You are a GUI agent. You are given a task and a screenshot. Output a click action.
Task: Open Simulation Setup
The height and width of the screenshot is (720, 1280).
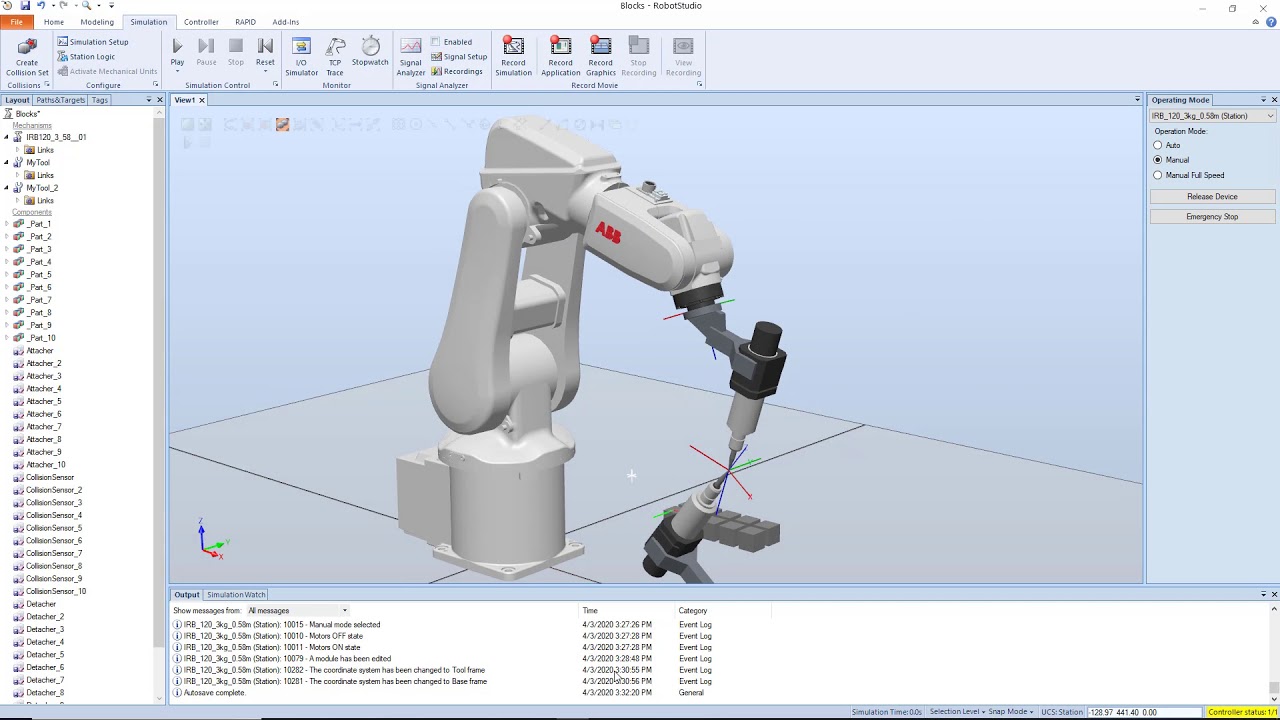(93, 42)
